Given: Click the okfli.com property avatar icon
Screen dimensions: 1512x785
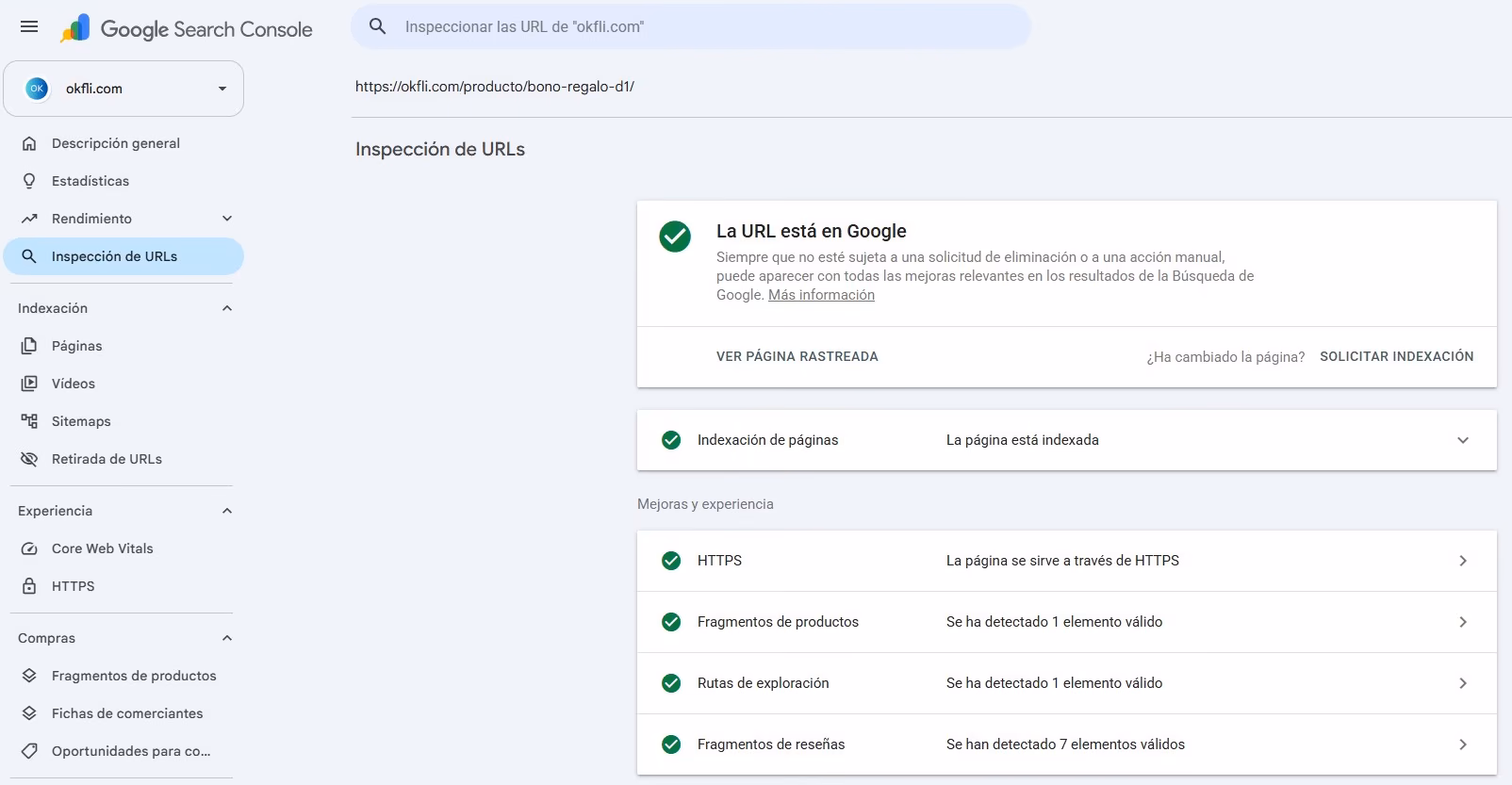Looking at the screenshot, I should (37, 89).
